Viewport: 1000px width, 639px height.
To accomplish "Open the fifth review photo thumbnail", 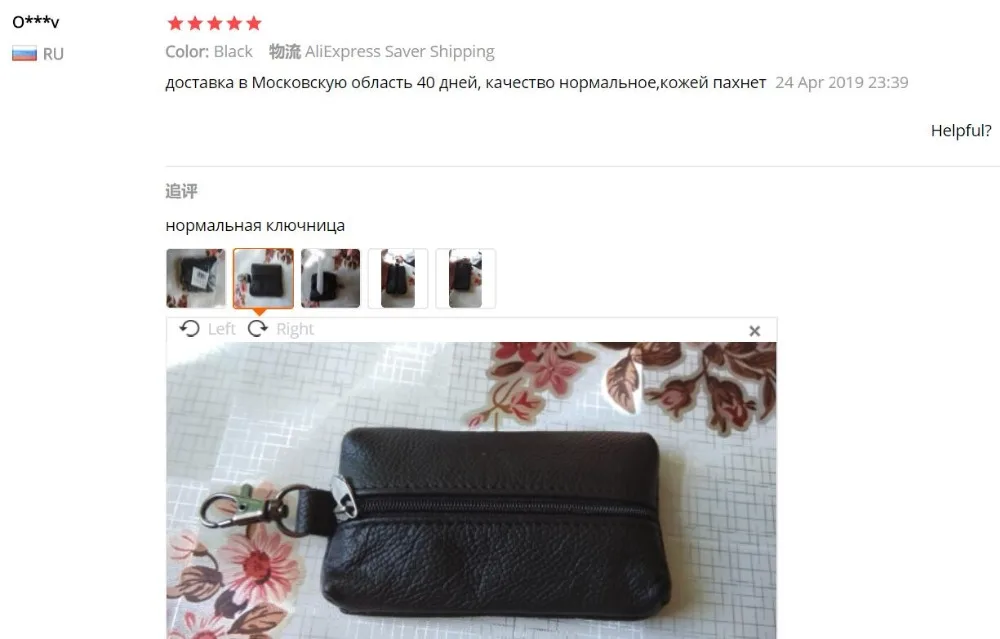I will (466, 279).
